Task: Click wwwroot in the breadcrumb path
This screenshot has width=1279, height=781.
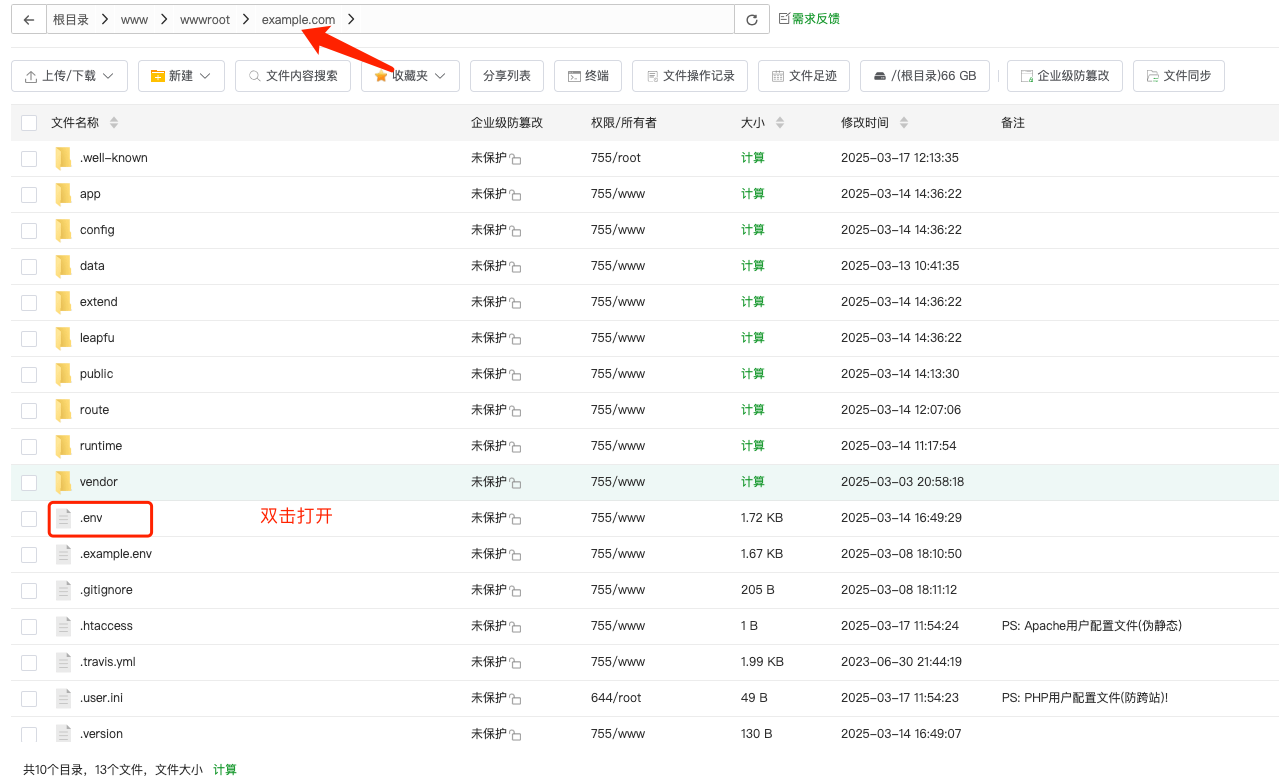Action: coord(205,20)
